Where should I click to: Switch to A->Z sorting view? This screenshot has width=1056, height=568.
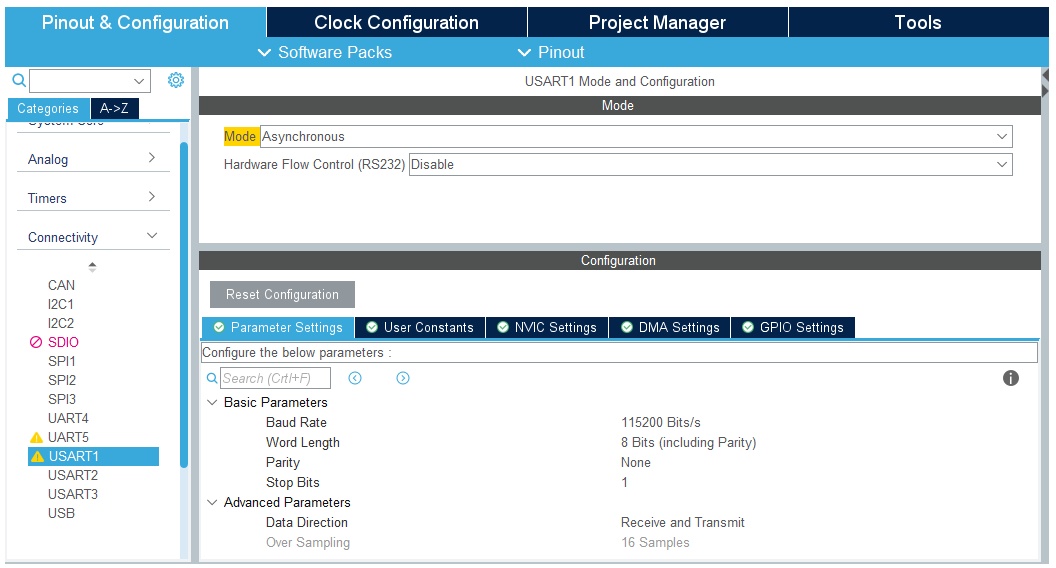[114, 108]
